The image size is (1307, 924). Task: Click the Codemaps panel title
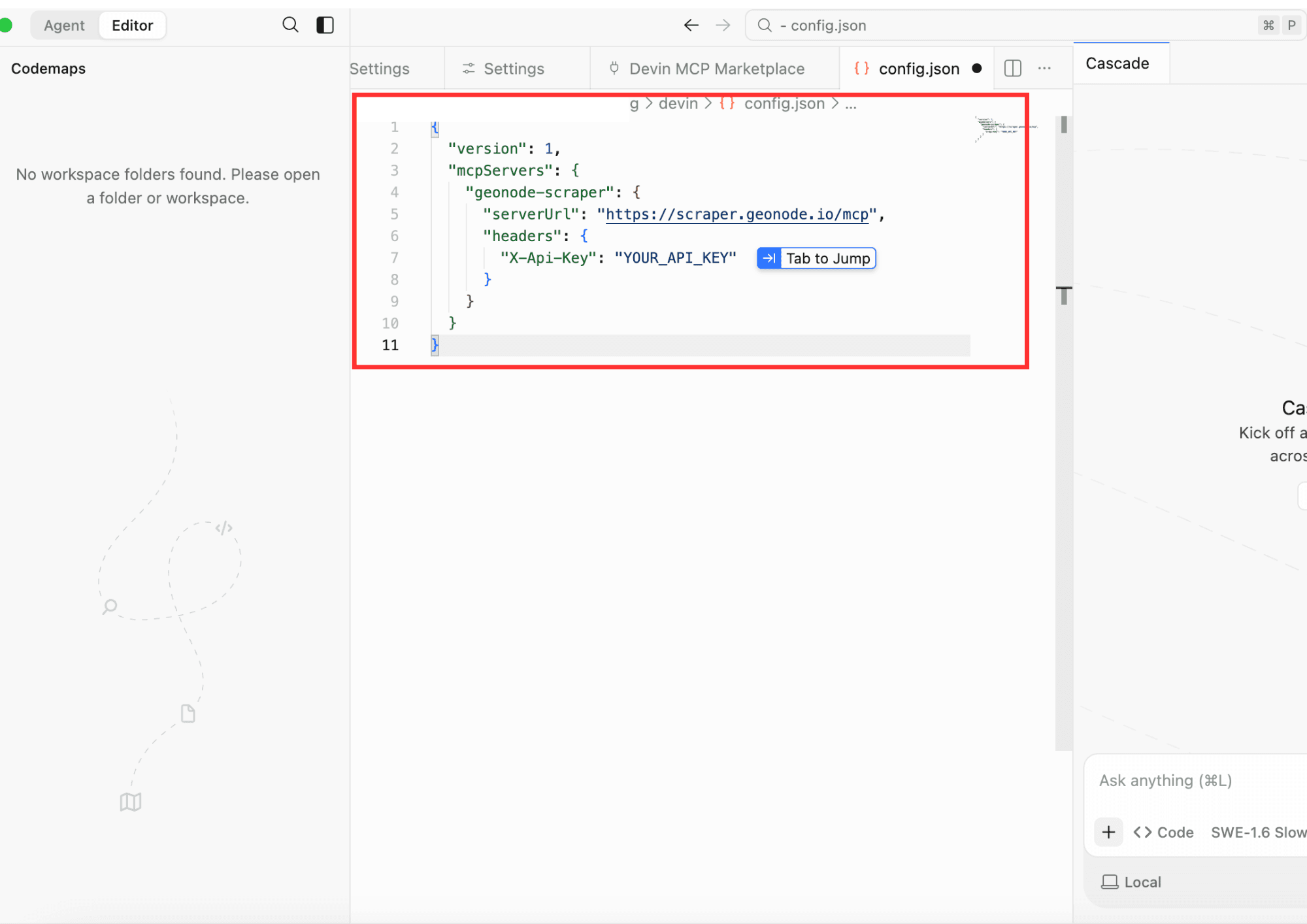tap(48, 69)
